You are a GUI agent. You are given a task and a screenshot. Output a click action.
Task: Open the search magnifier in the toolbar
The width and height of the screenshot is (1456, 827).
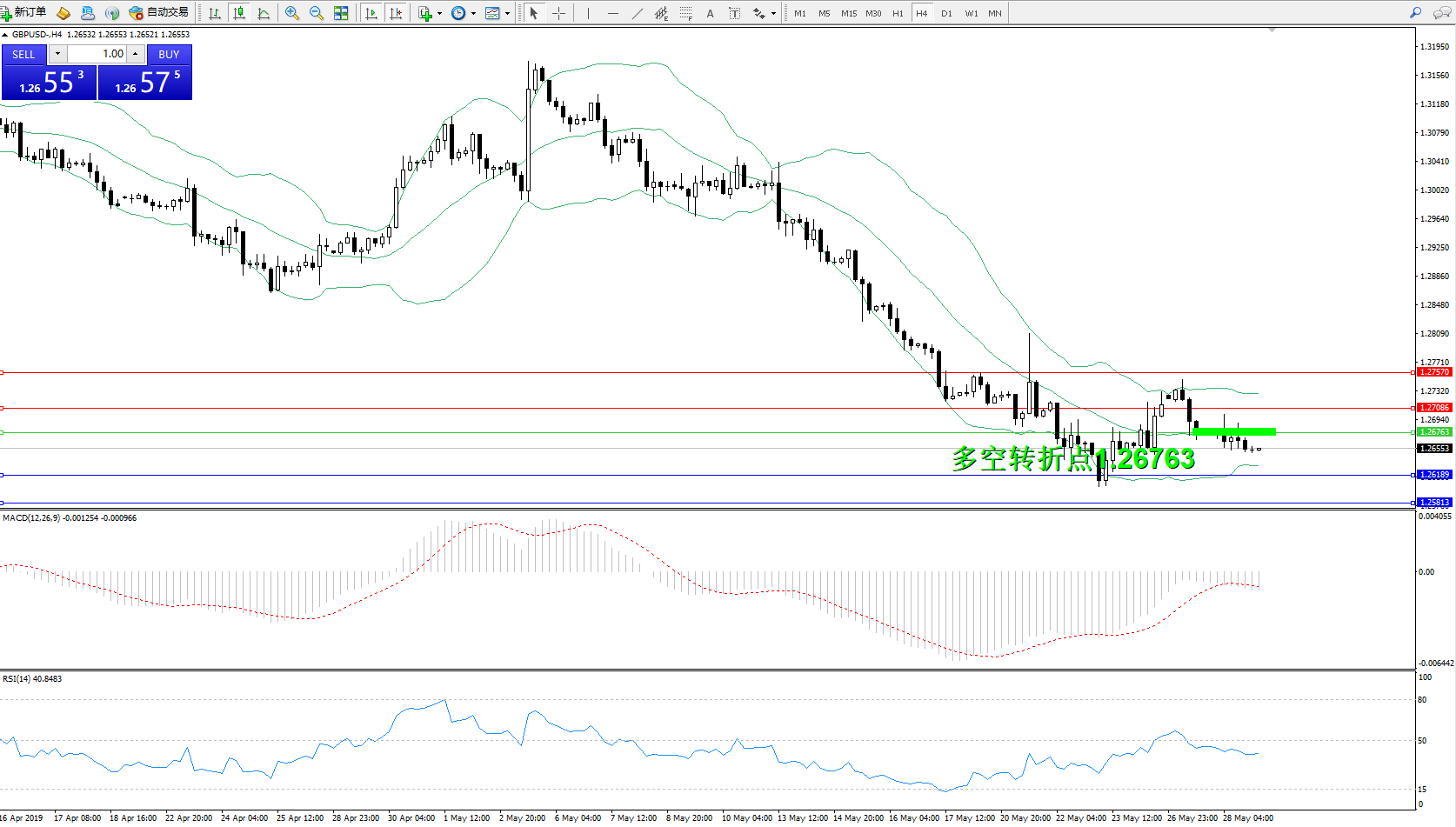pos(1415,13)
